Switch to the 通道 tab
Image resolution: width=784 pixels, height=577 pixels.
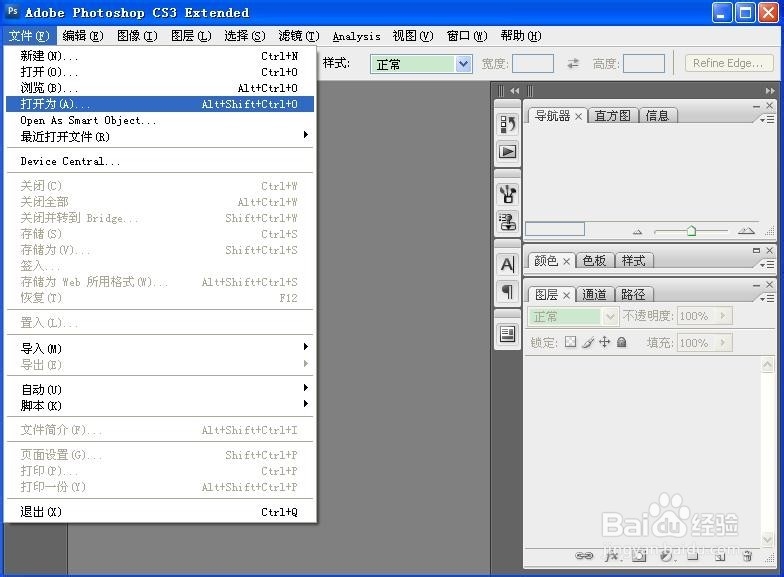click(594, 294)
